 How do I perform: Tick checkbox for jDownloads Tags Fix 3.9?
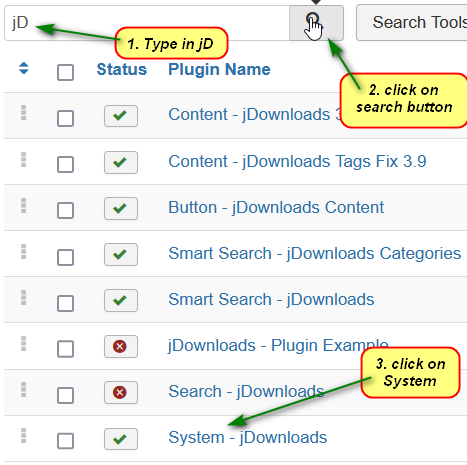click(x=65, y=164)
